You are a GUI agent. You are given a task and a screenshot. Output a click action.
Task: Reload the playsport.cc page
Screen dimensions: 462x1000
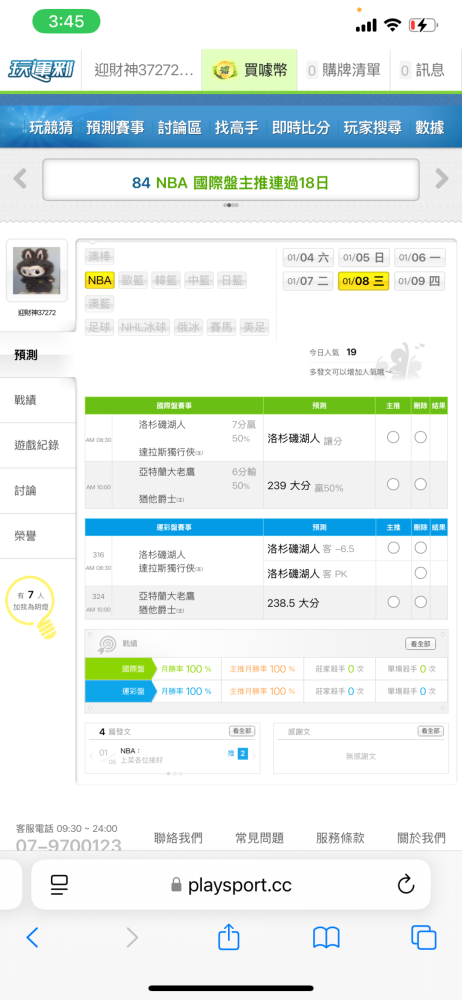coord(406,884)
